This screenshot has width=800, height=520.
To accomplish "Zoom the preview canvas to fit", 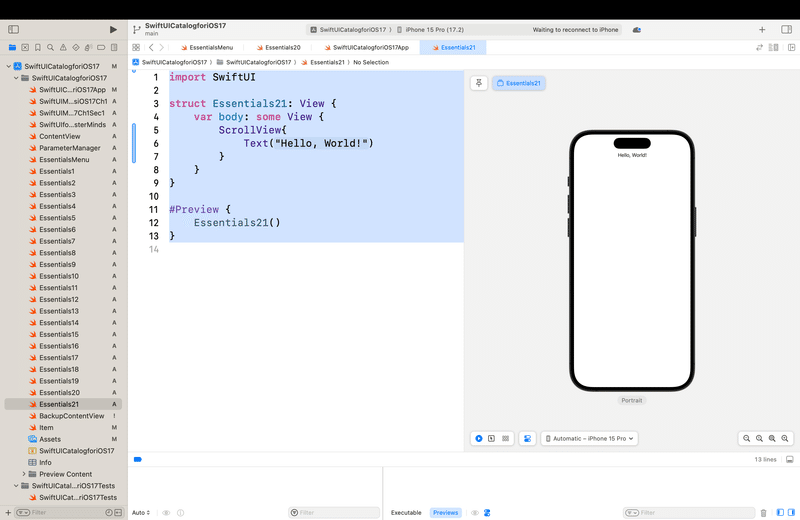I will coord(772,438).
